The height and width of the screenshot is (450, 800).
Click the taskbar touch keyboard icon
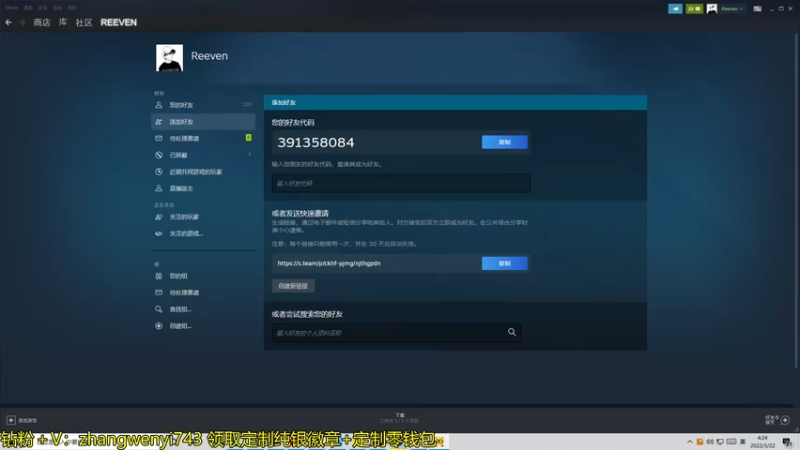click(x=731, y=442)
